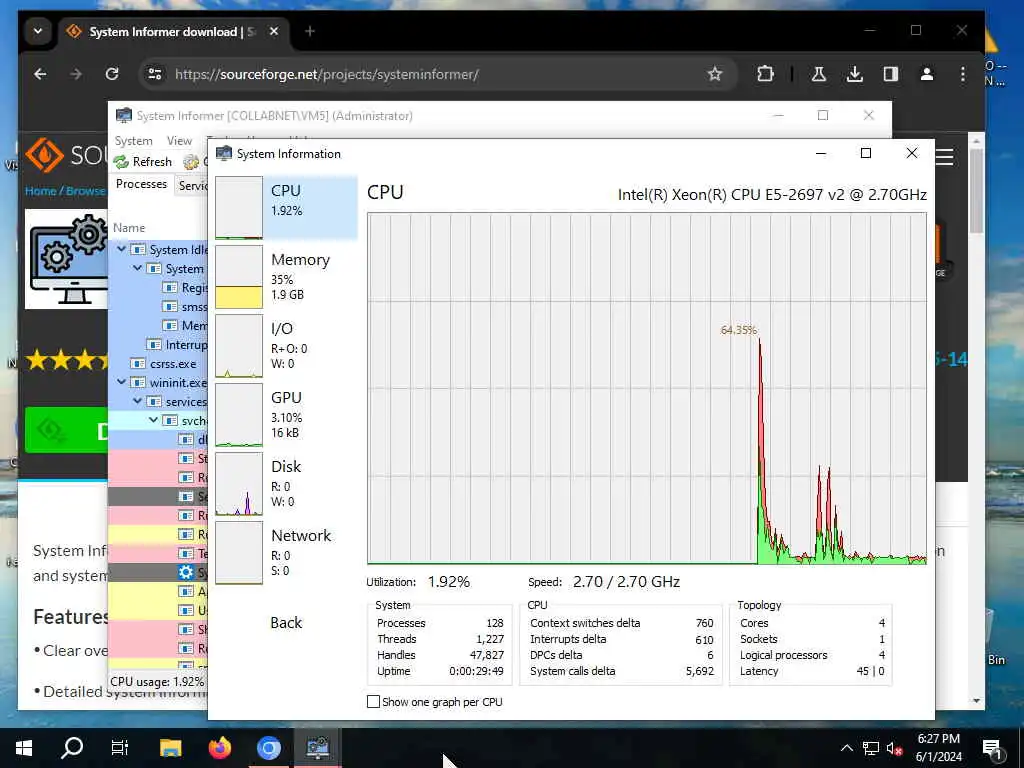Click the browser back arrow
1024x768 pixels.
click(x=40, y=74)
